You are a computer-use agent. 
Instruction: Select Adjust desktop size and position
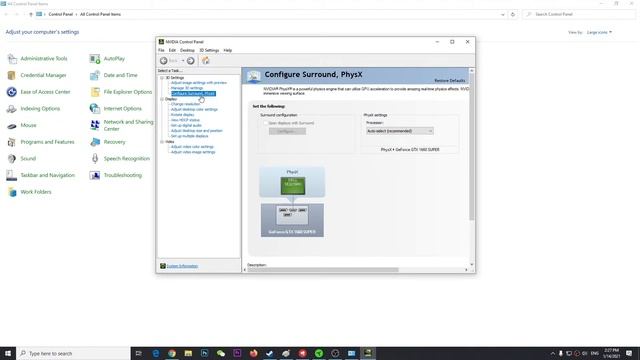tap(197, 131)
